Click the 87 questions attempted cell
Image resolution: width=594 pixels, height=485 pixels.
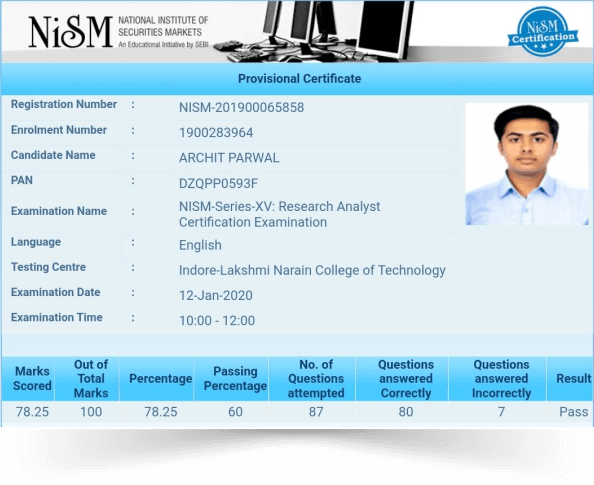pyautogui.click(x=316, y=412)
